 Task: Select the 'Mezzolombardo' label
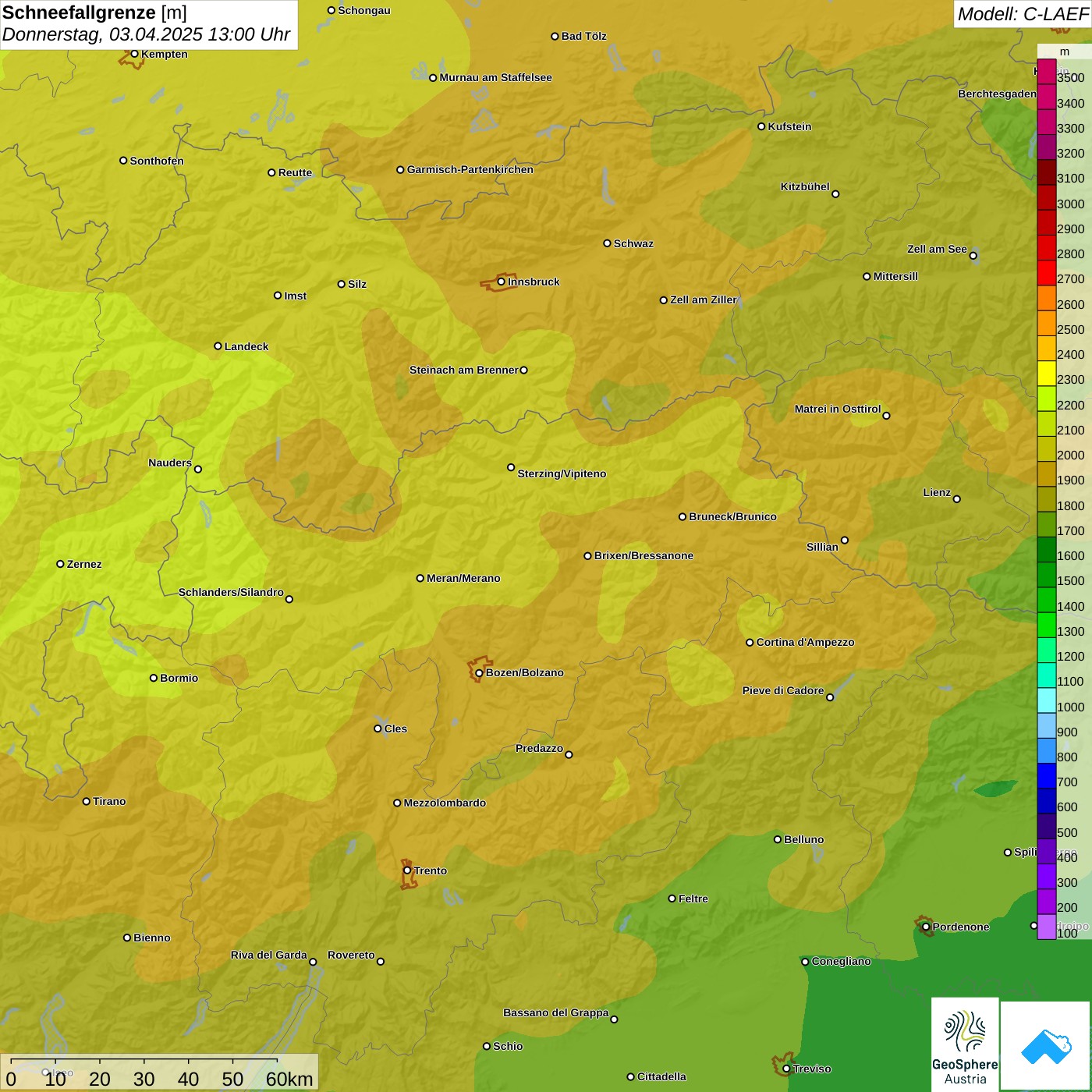tap(445, 803)
